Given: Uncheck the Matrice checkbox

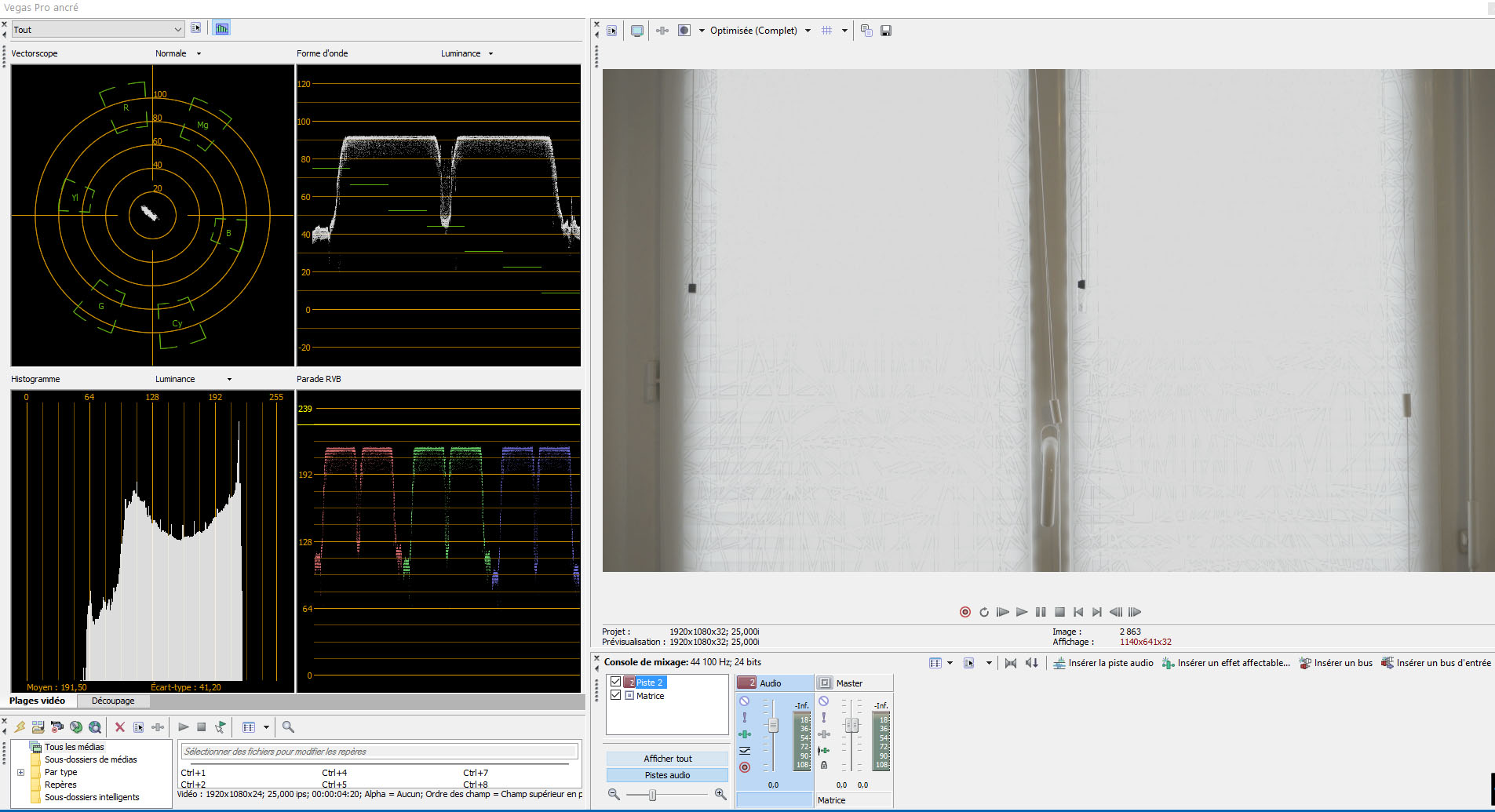Looking at the screenshot, I should [x=616, y=695].
